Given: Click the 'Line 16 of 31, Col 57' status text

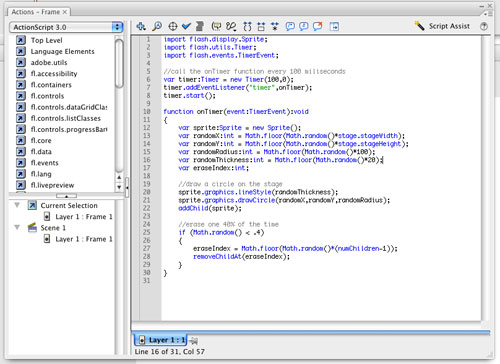Looking at the screenshot, I should point(170,352).
